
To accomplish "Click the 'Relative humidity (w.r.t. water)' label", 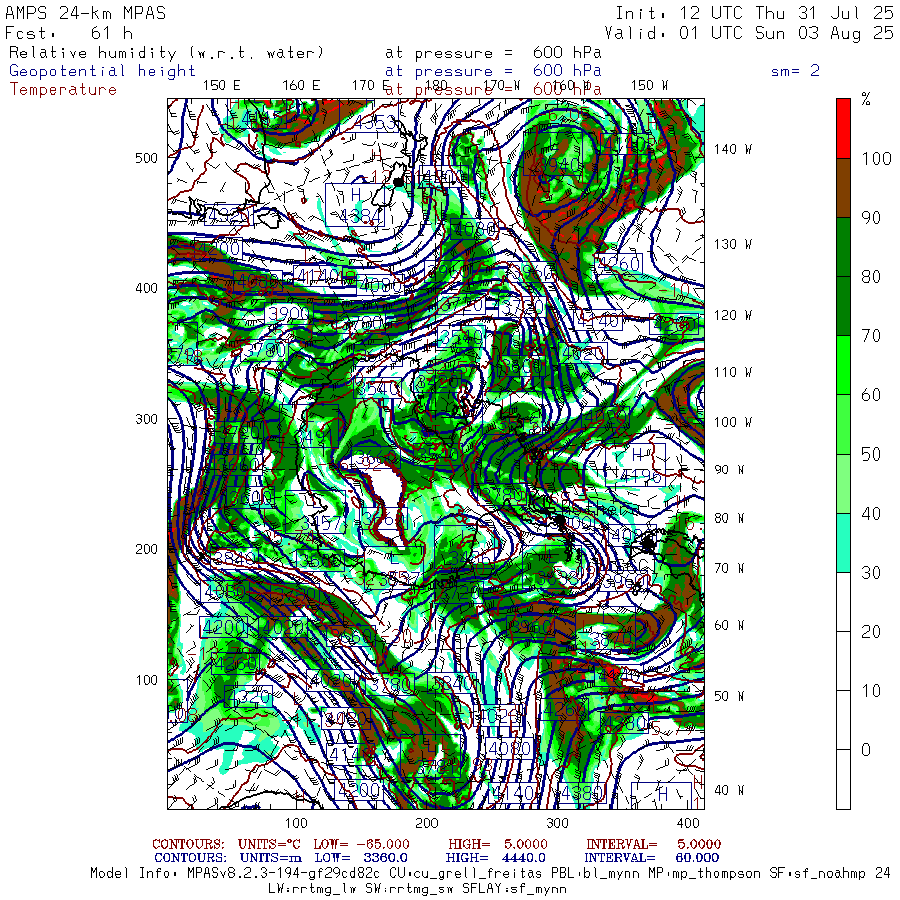I will tap(166, 53).
